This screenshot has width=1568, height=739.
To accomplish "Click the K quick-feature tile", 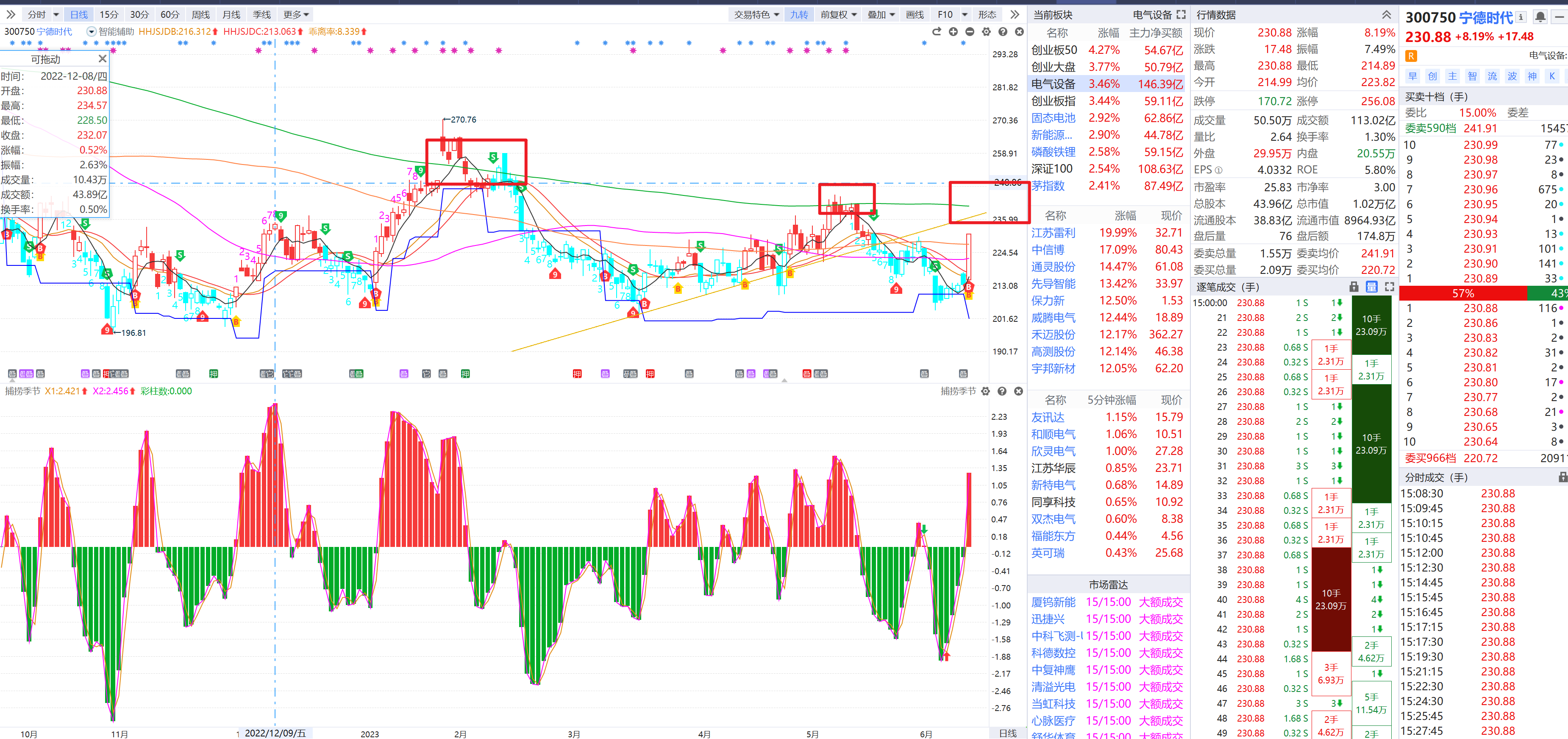I will (1552, 76).
